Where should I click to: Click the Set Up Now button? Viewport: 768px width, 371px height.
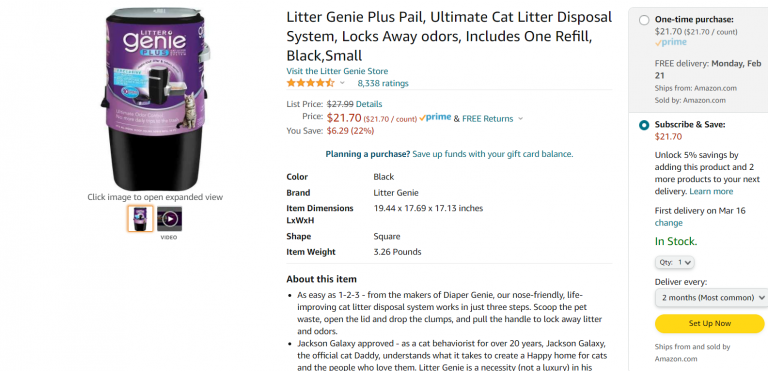[x=709, y=323]
